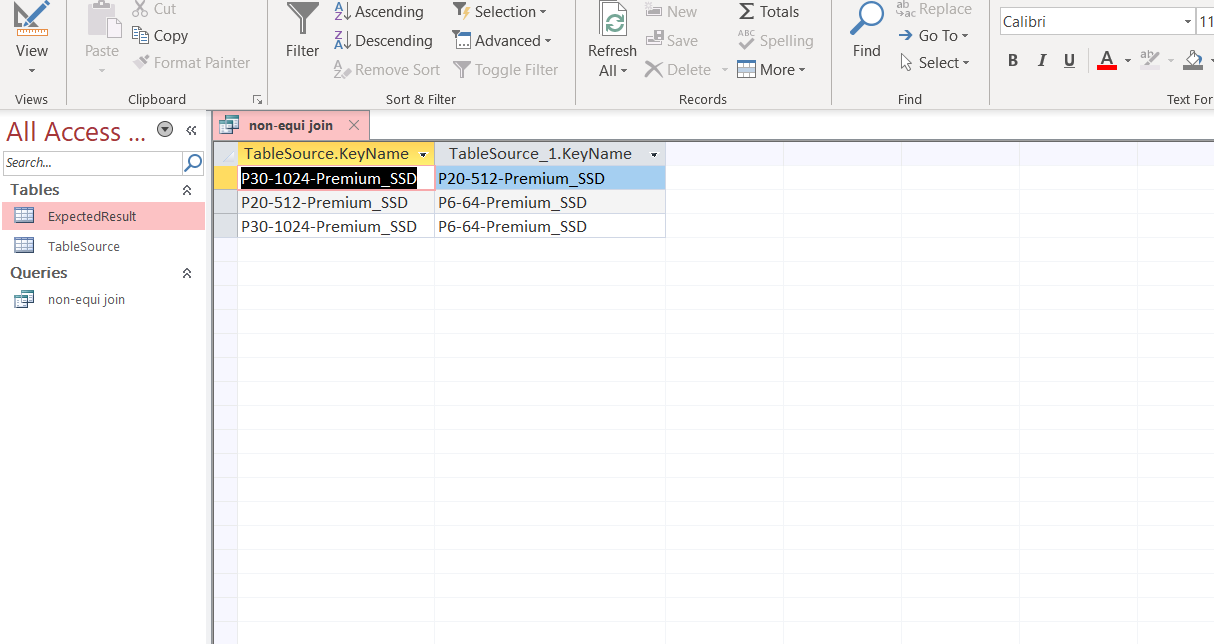Image resolution: width=1214 pixels, height=644 pixels.
Task: Click the select-all corner of the datasheet
Action: tap(225, 154)
